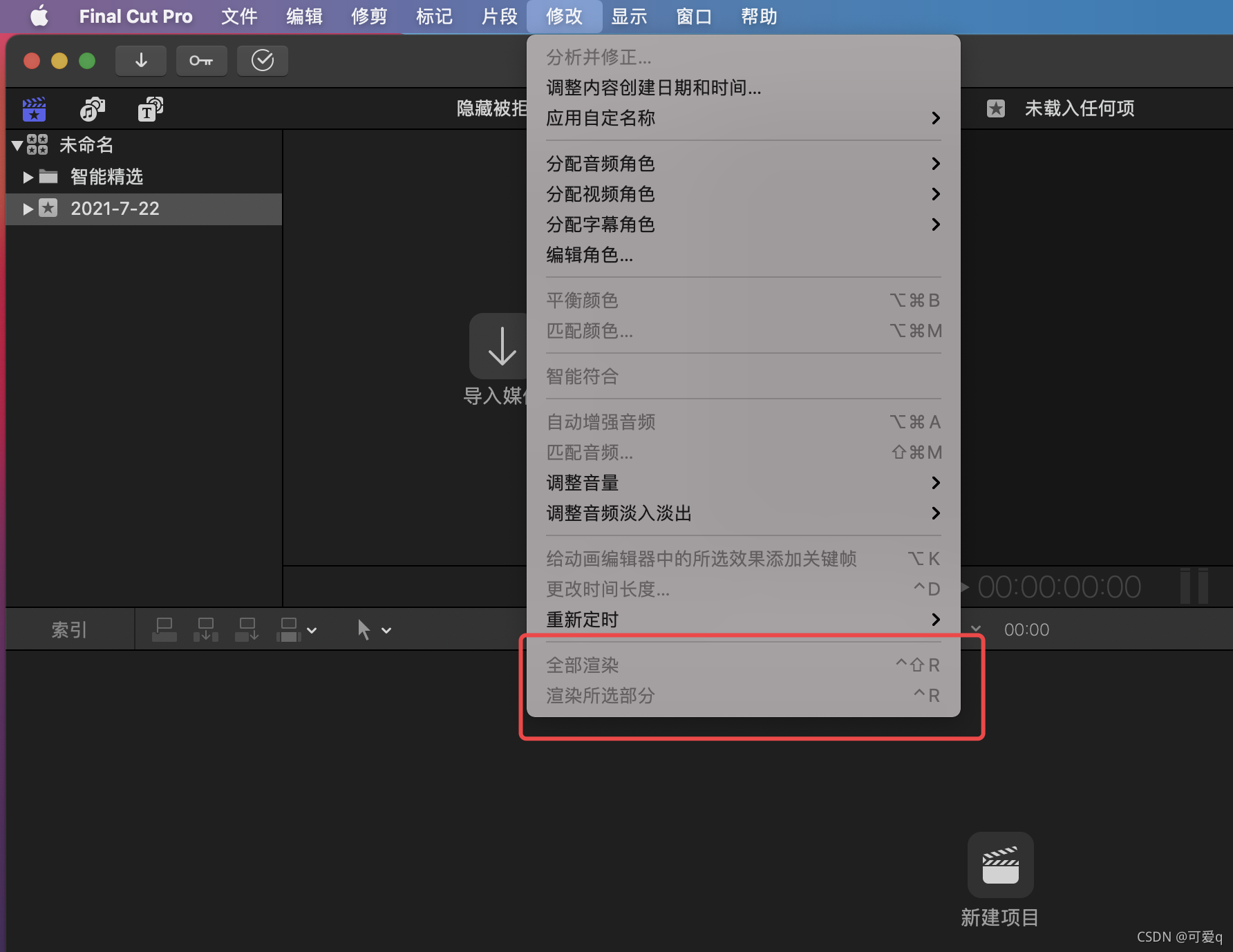Viewport: 1233px width, 952px height.
Task: Open the 标记 menu
Action: click(434, 16)
